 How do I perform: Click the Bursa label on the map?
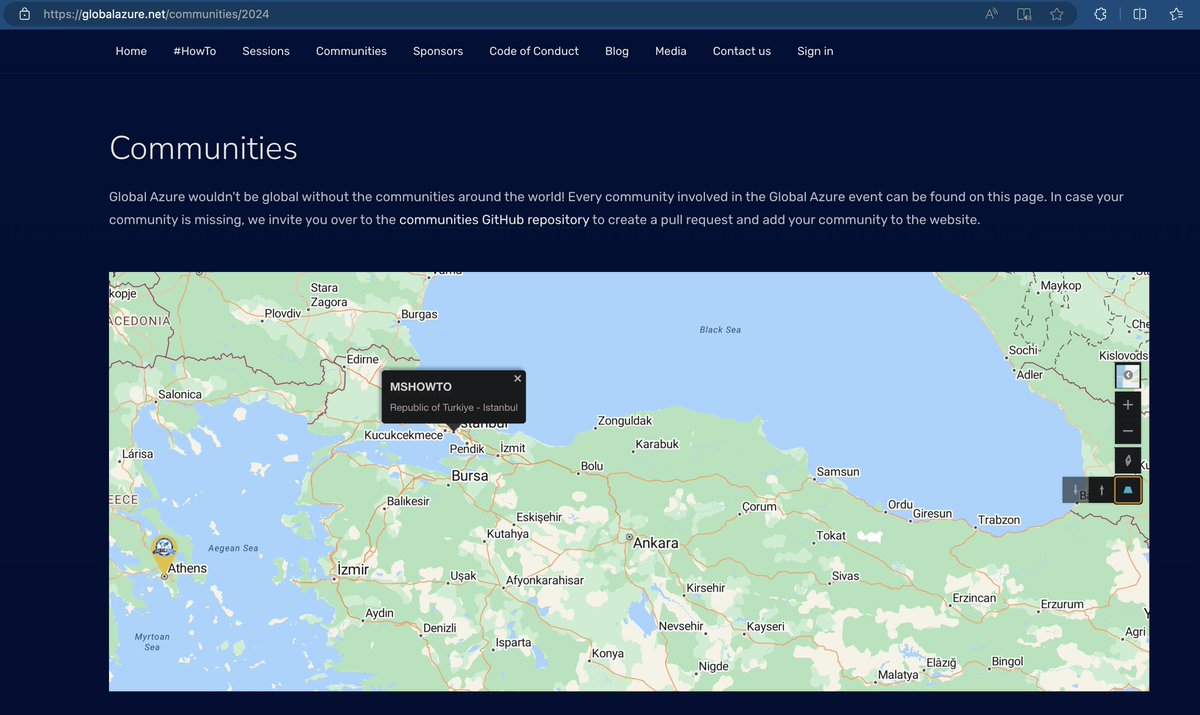[470, 476]
